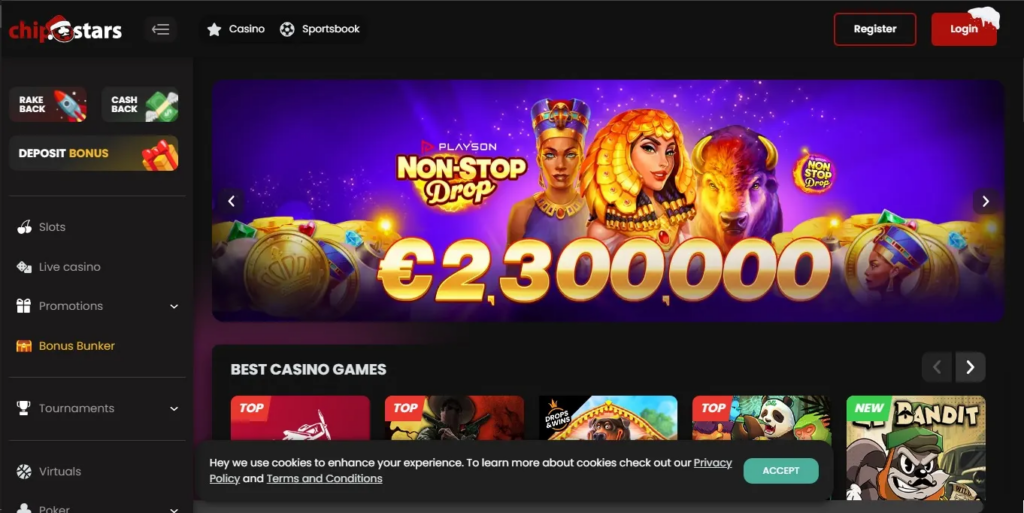Click the red Login button
Viewport: 1024px width, 513px height.
[x=964, y=29]
